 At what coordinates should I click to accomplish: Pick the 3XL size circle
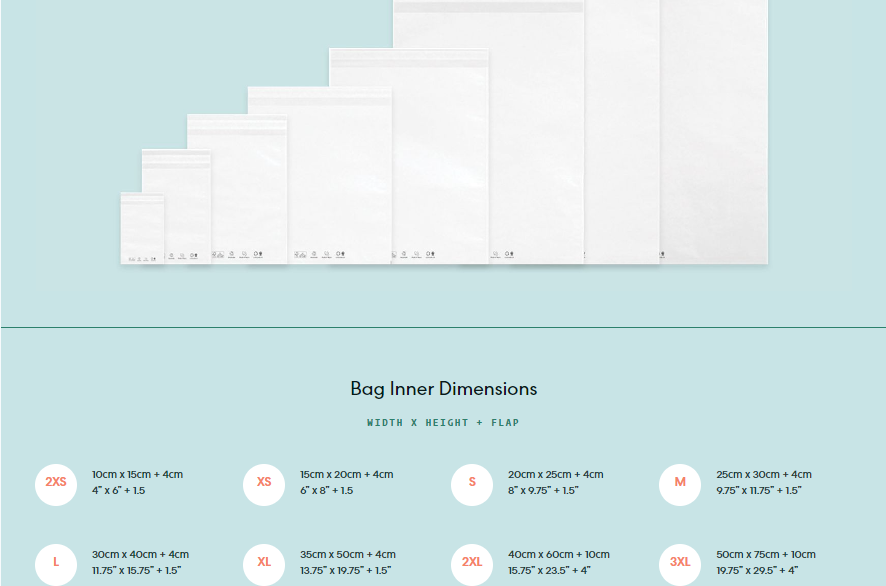[680, 563]
